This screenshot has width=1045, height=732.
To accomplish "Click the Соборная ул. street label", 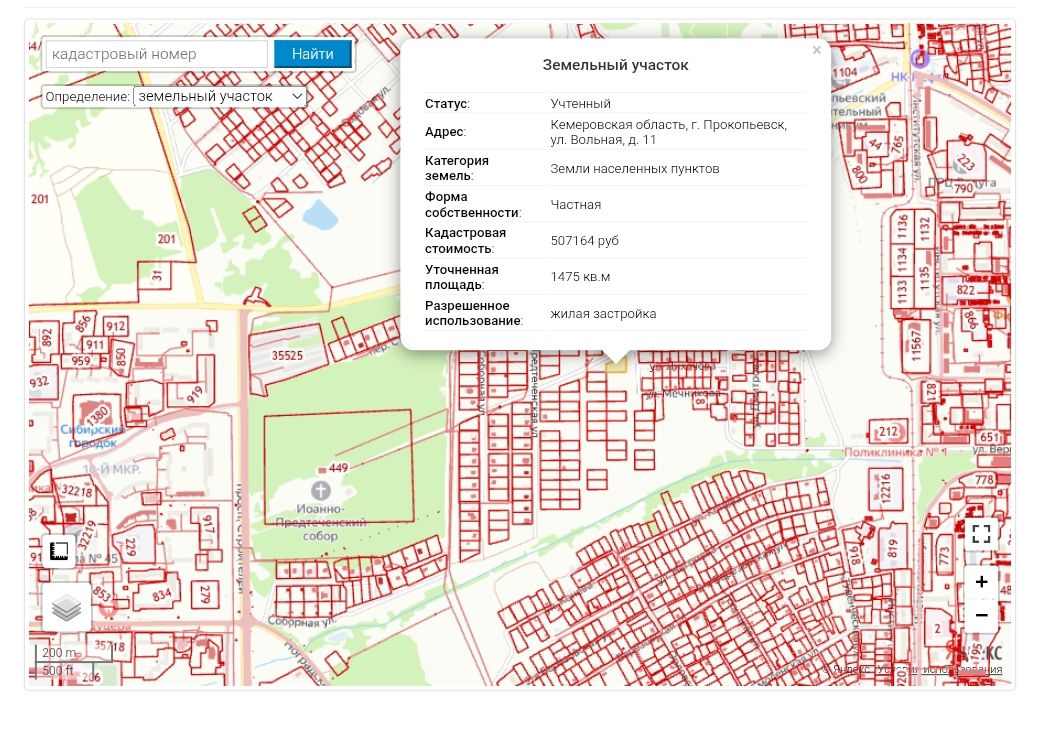I will click(302, 622).
